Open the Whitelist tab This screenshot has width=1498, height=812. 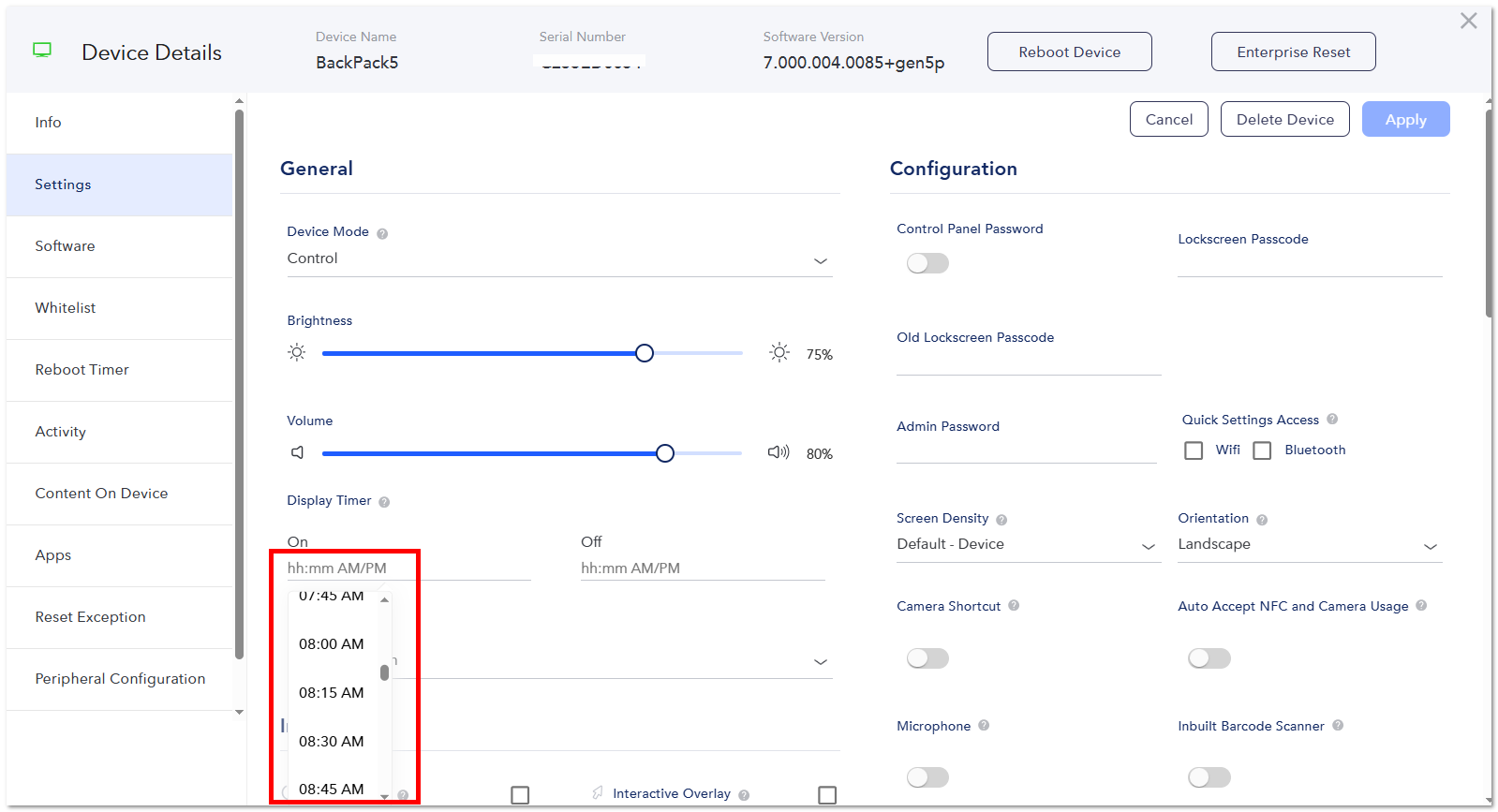(x=119, y=308)
